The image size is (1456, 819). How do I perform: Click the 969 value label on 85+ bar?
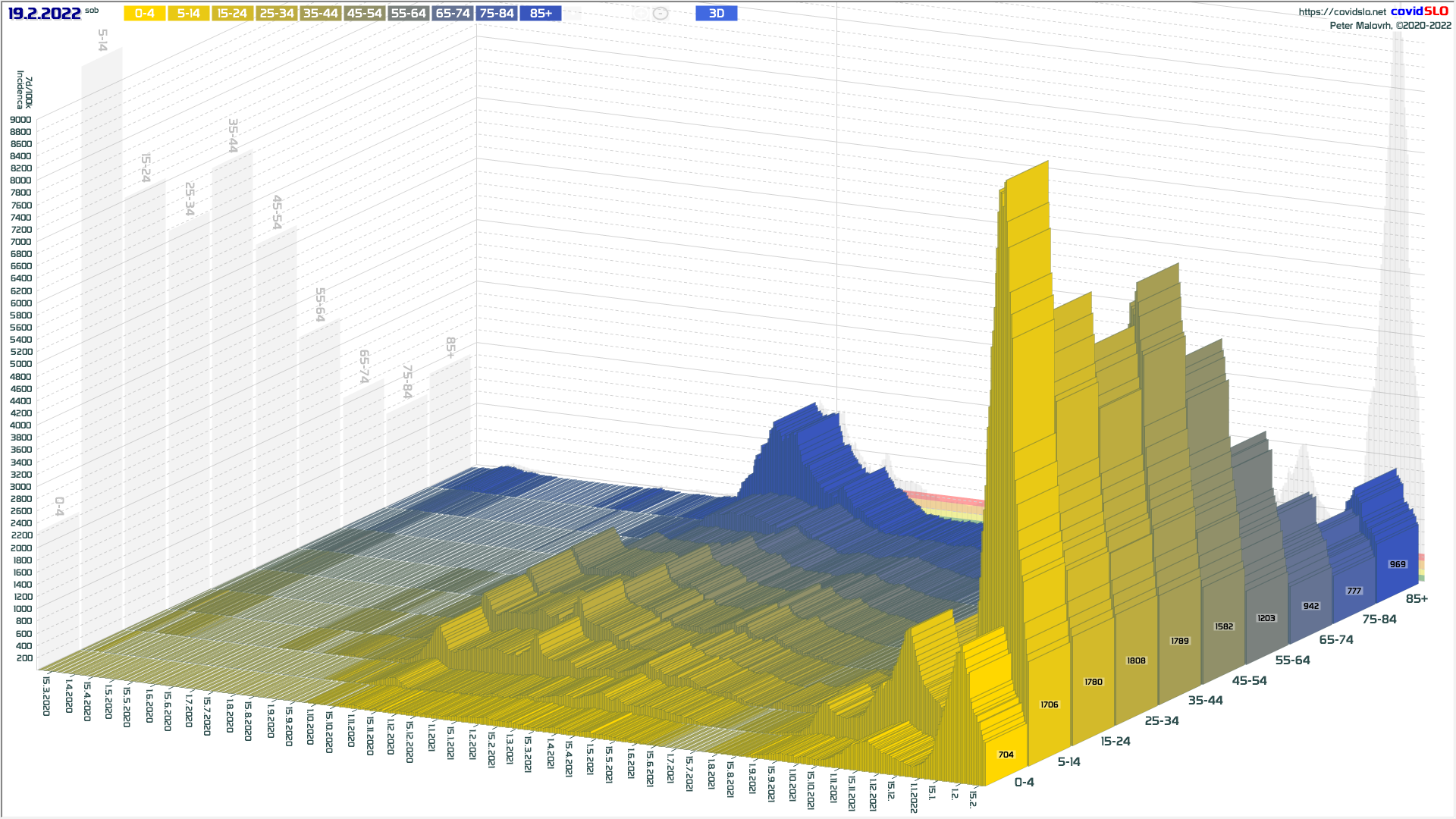pos(1397,564)
